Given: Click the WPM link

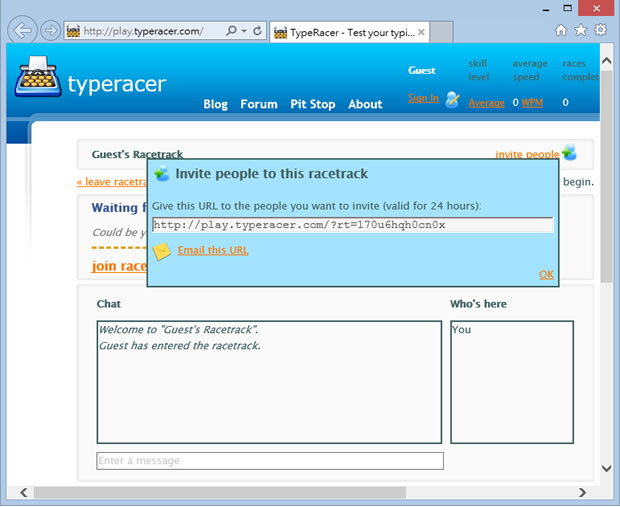Looking at the screenshot, I should point(532,103).
